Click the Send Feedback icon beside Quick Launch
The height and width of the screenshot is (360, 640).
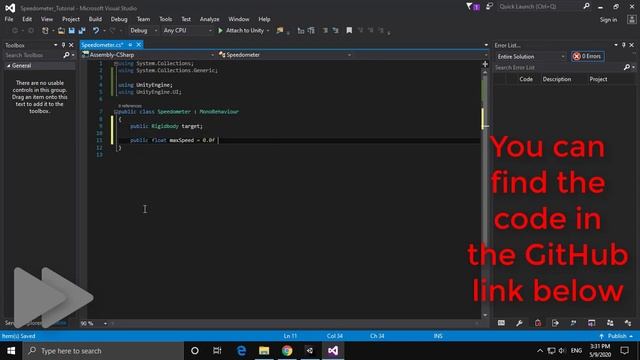489,7
